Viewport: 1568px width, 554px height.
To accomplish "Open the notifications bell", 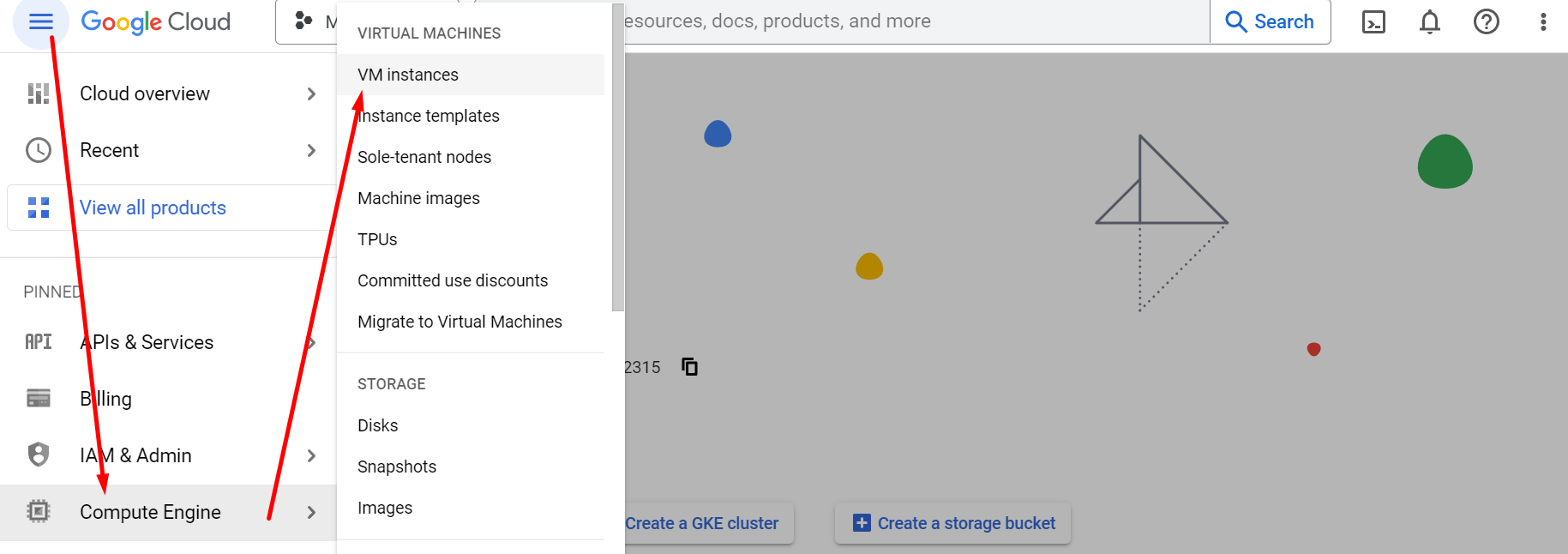I will tap(1429, 21).
